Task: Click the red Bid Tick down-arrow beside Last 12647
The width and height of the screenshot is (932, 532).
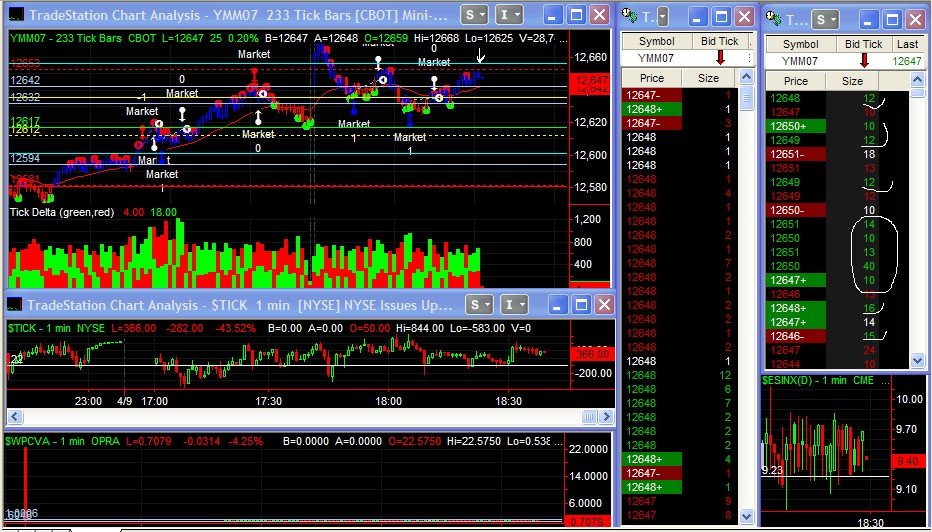Action: [864, 61]
